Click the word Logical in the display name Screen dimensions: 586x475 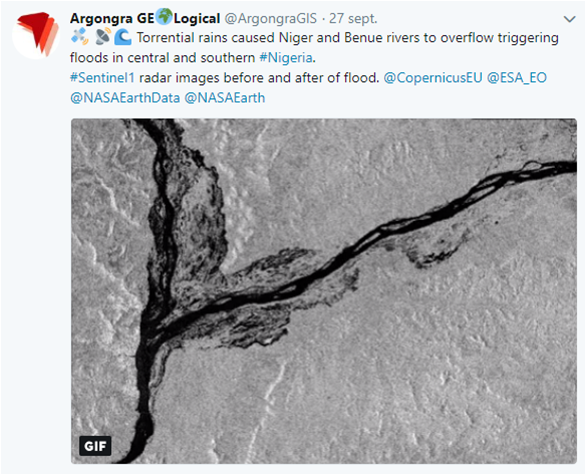[x=197, y=19]
